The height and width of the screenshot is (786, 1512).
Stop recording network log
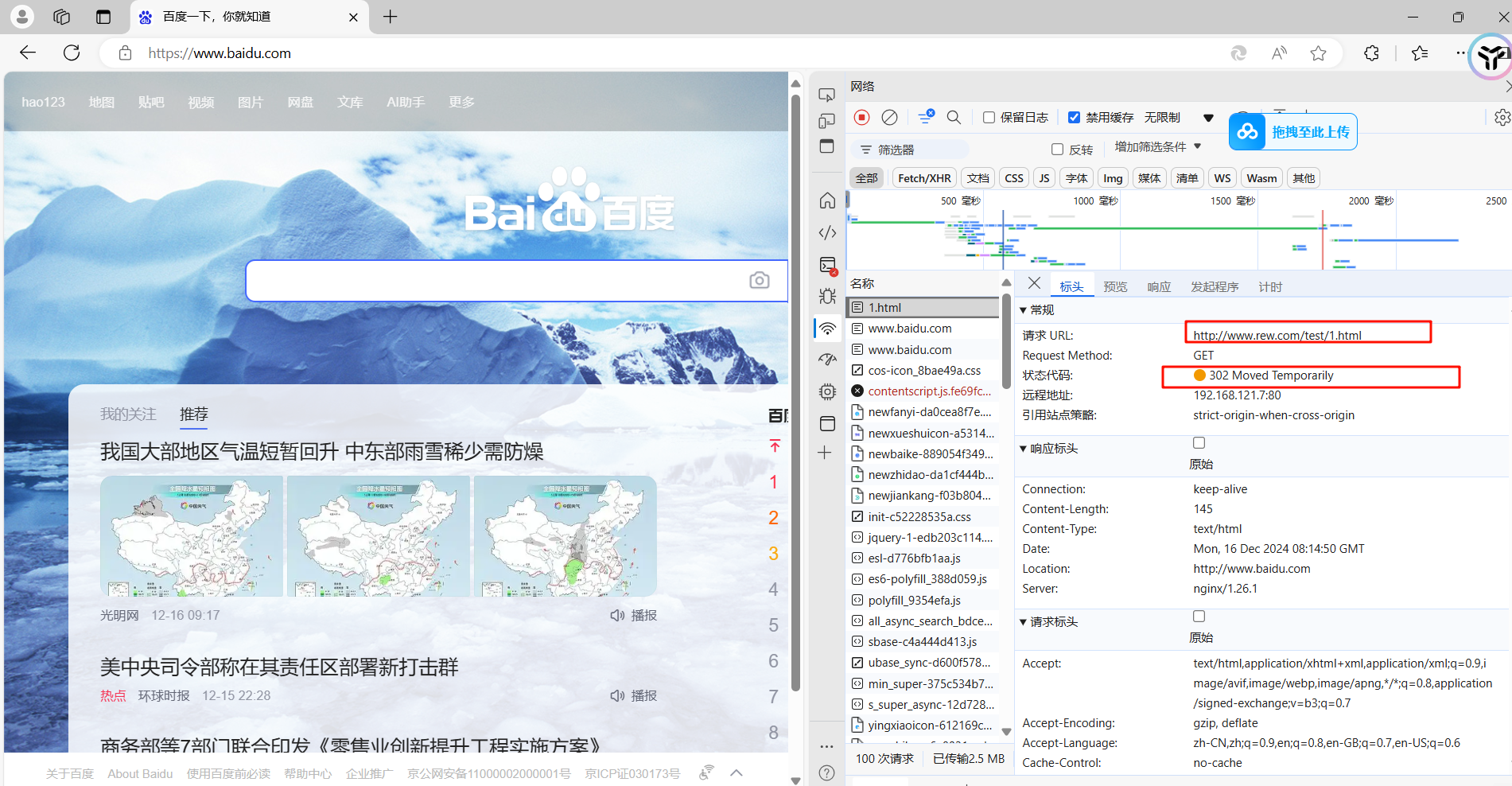click(x=862, y=118)
